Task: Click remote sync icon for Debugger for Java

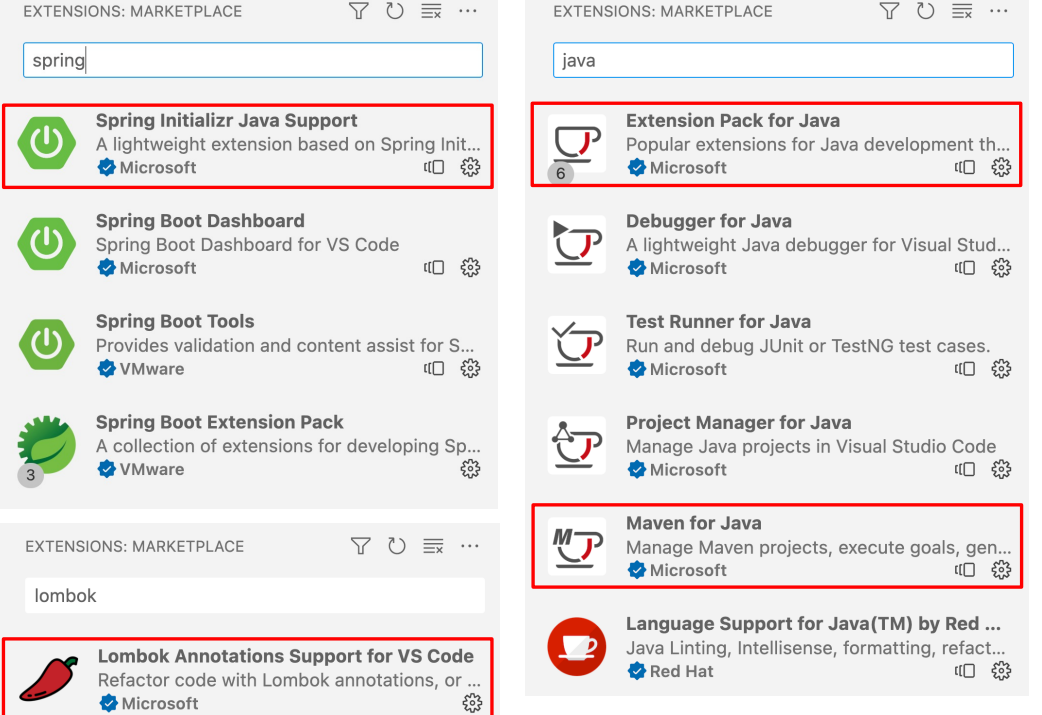Action: pos(965,268)
